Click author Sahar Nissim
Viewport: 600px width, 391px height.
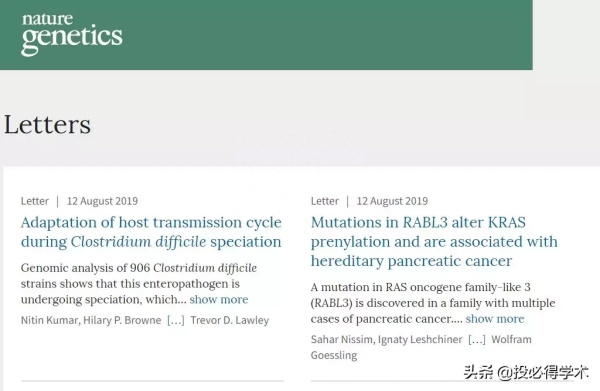click(341, 339)
